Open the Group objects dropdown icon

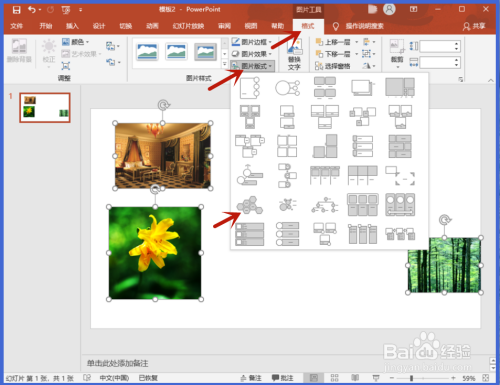coord(368,54)
